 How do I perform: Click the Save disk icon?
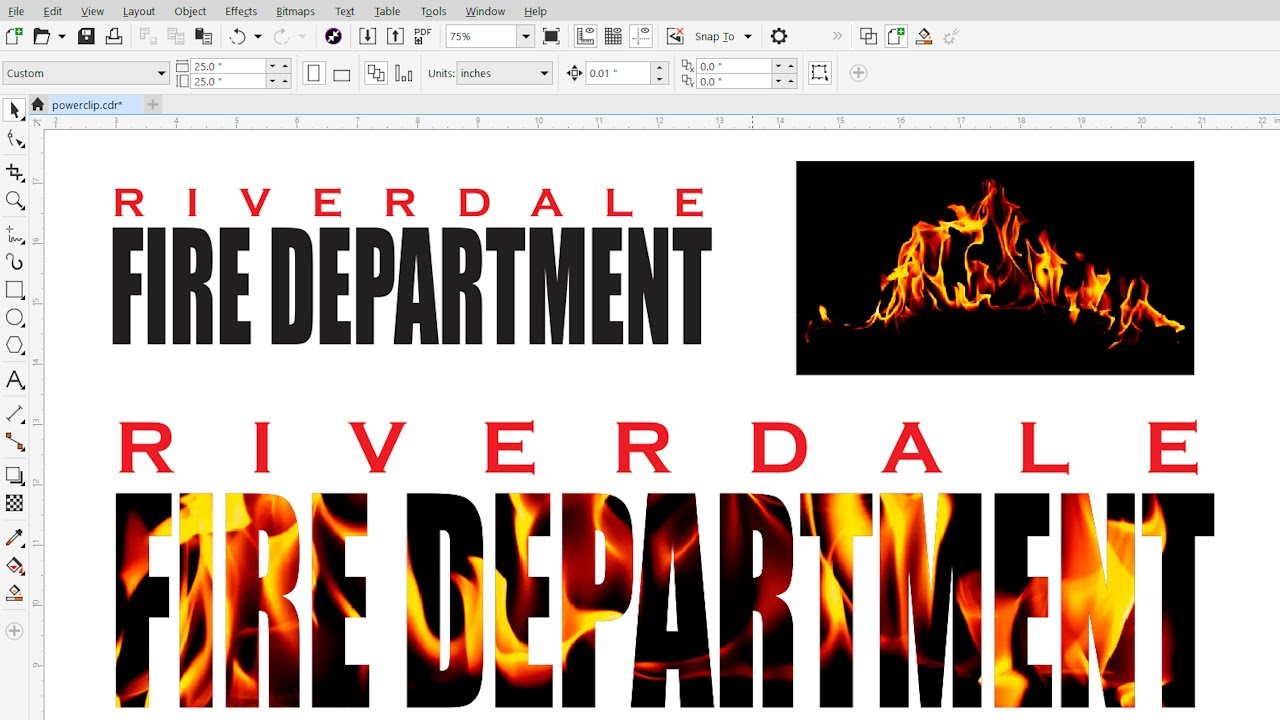pyautogui.click(x=86, y=36)
